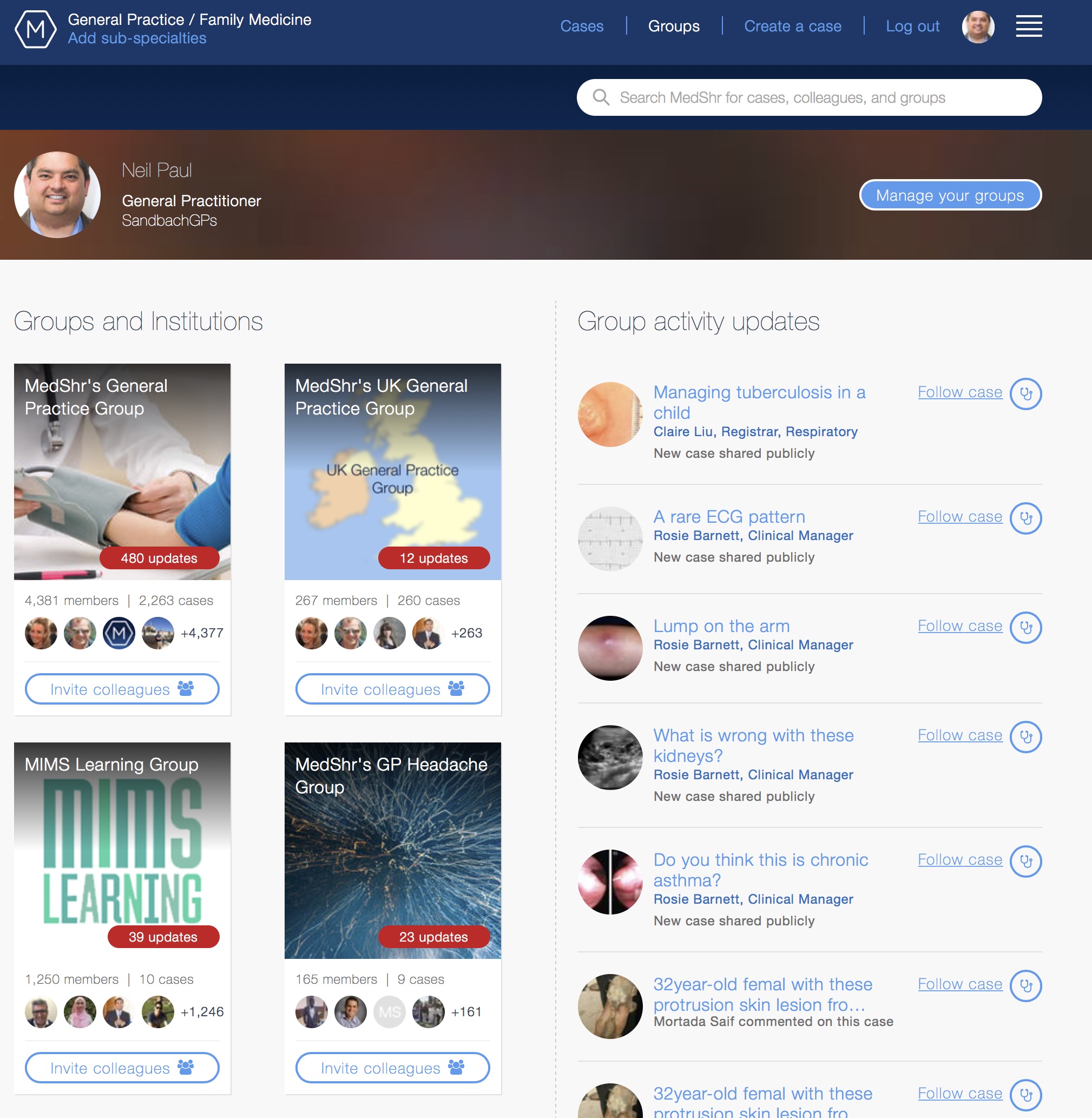Click the Lump on the arm thumbnail
The height and width of the screenshot is (1118, 1092).
(x=610, y=648)
